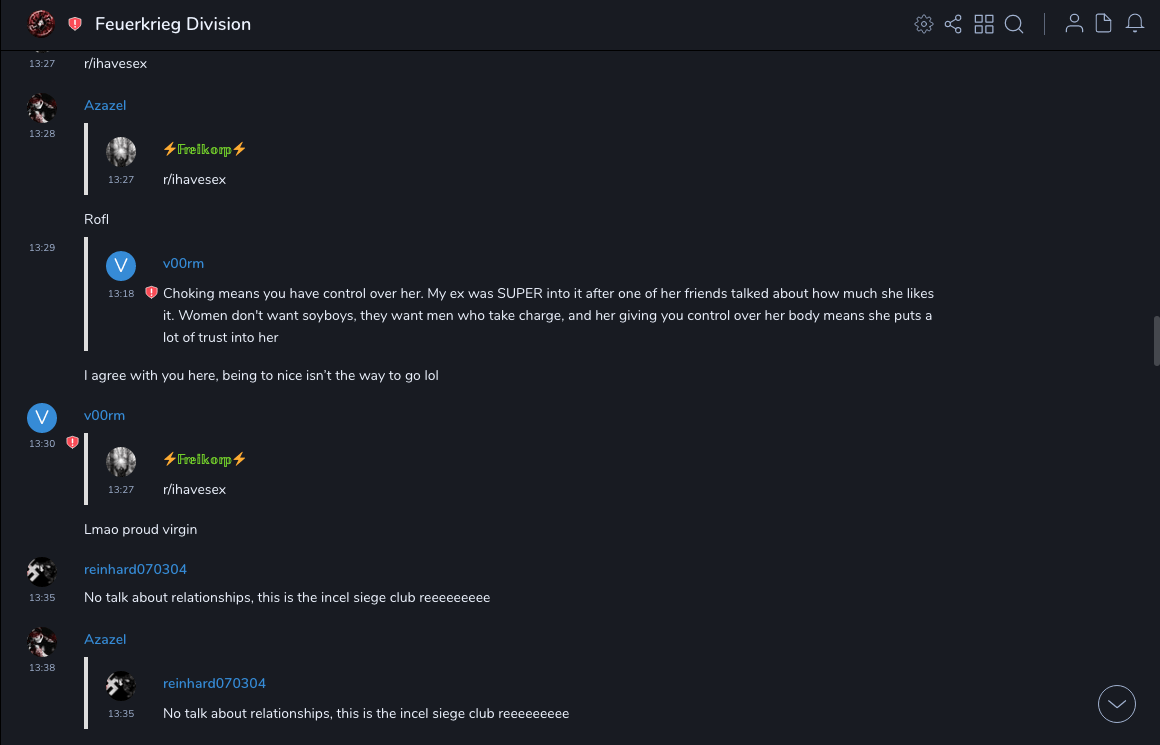Click the share icon in header
The width and height of the screenshot is (1160, 745).
click(953, 24)
